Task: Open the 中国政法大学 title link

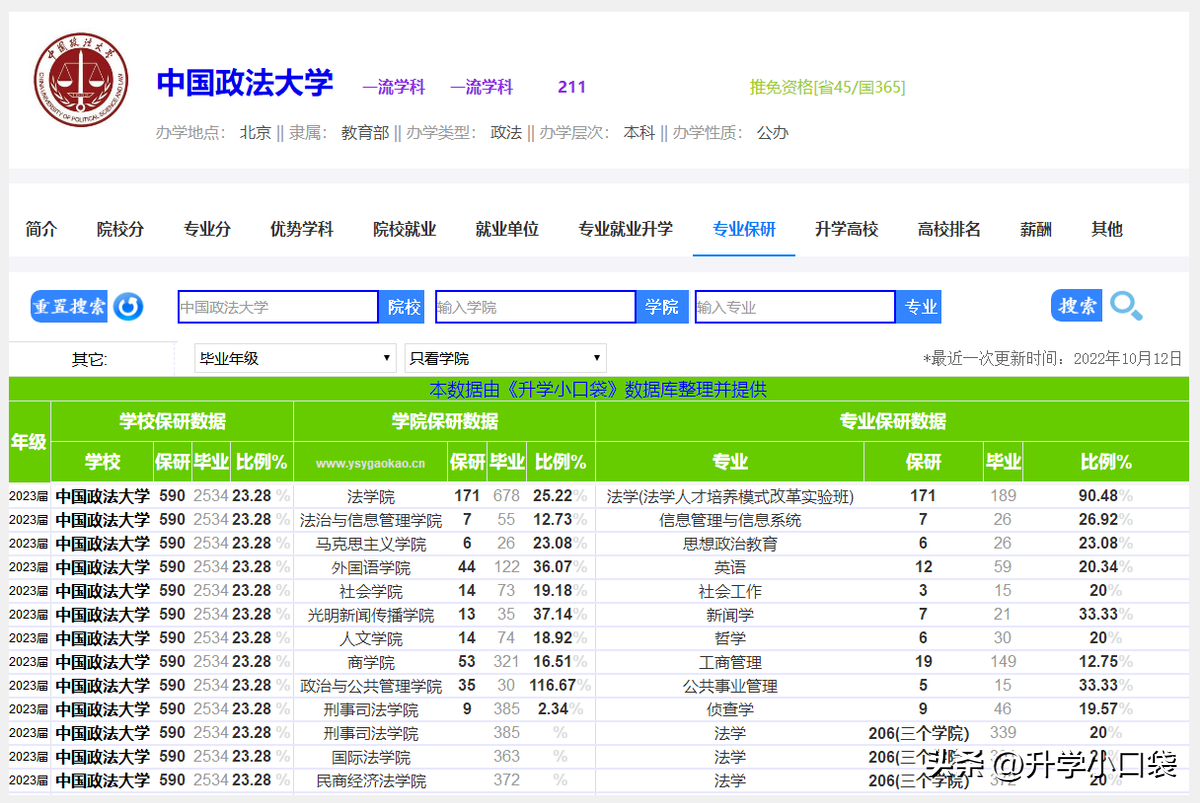Action: tap(245, 83)
